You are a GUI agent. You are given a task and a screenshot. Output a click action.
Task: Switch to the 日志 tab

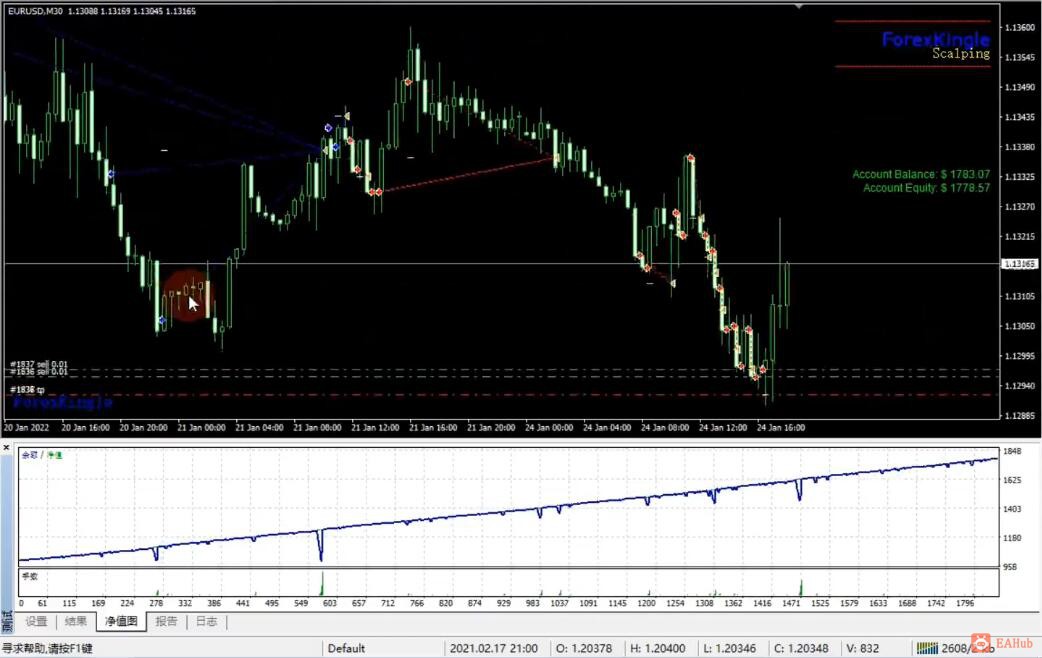(x=207, y=621)
